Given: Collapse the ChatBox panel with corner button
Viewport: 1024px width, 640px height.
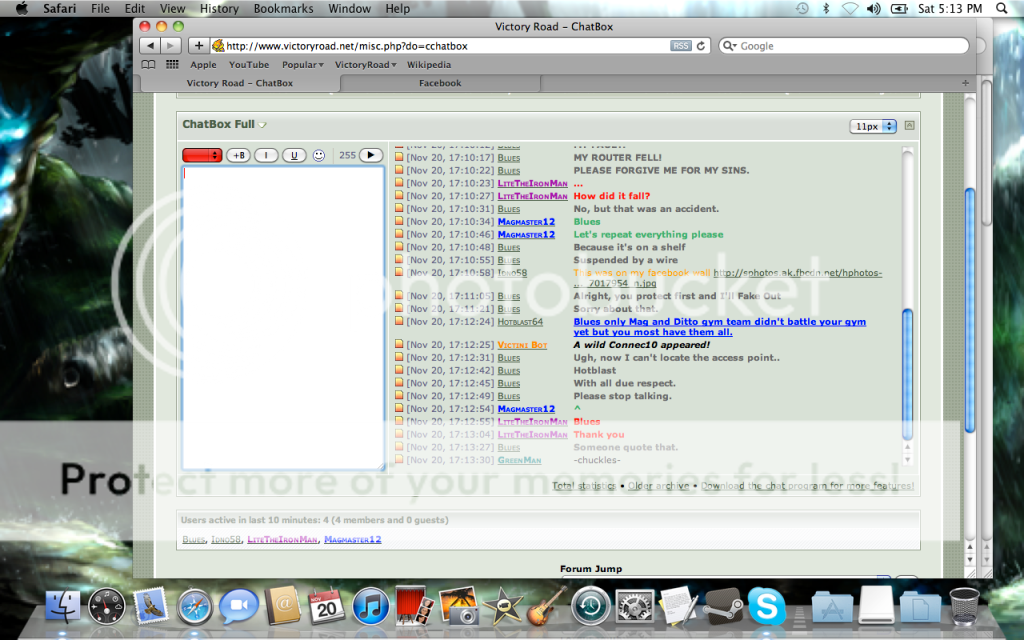Looking at the screenshot, I should pyautogui.click(x=909, y=126).
